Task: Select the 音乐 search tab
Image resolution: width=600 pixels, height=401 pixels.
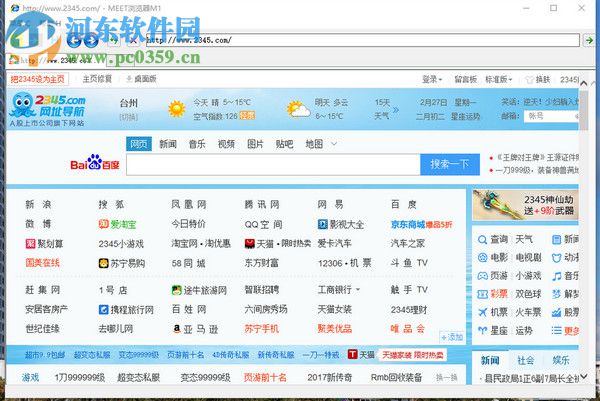Action: pos(197,144)
